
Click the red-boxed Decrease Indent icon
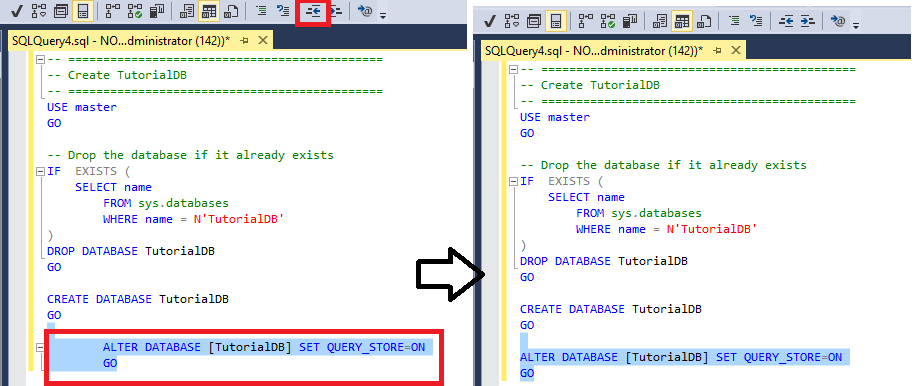314,11
